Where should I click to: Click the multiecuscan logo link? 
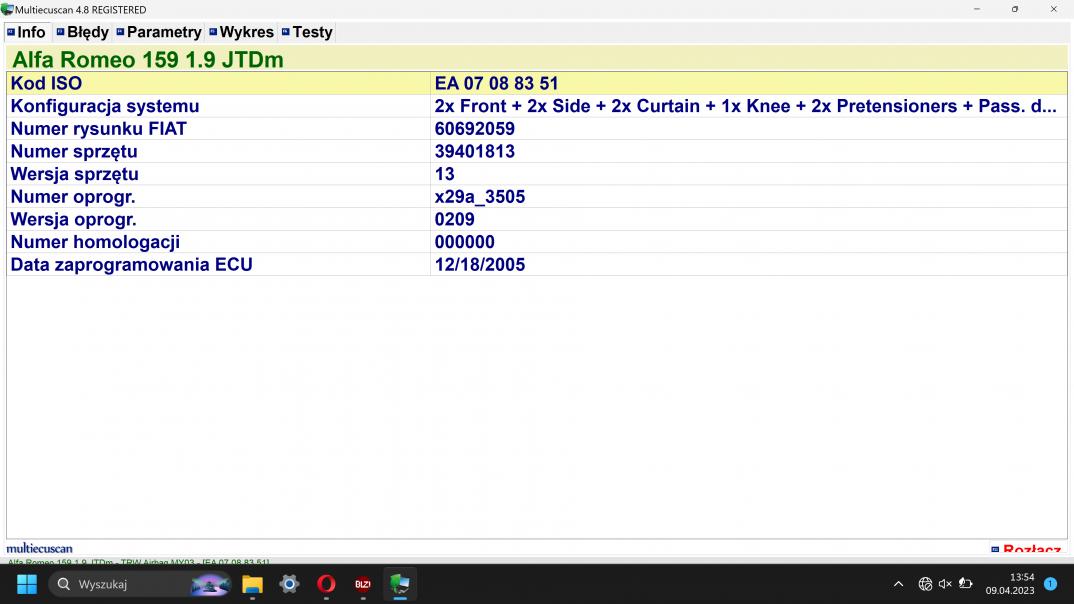pos(39,549)
